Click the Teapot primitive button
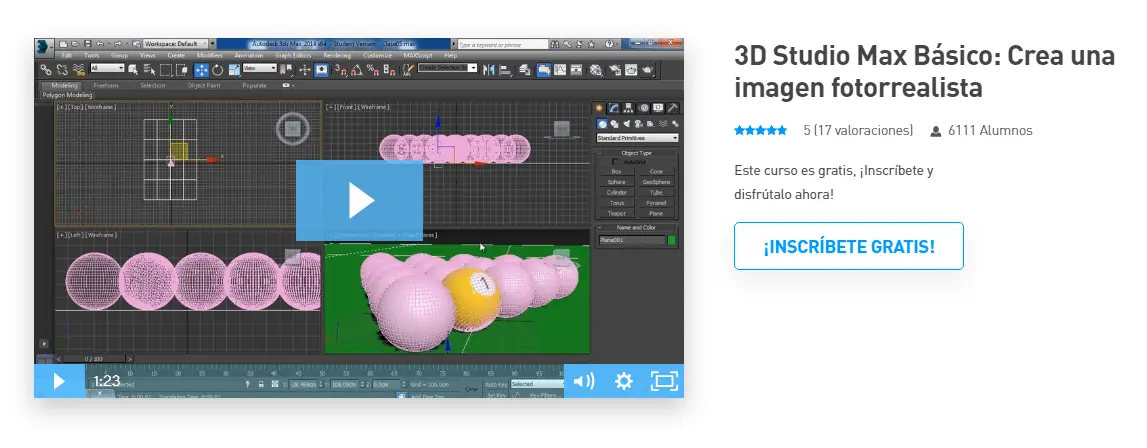The image size is (1147, 448). click(x=617, y=213)
